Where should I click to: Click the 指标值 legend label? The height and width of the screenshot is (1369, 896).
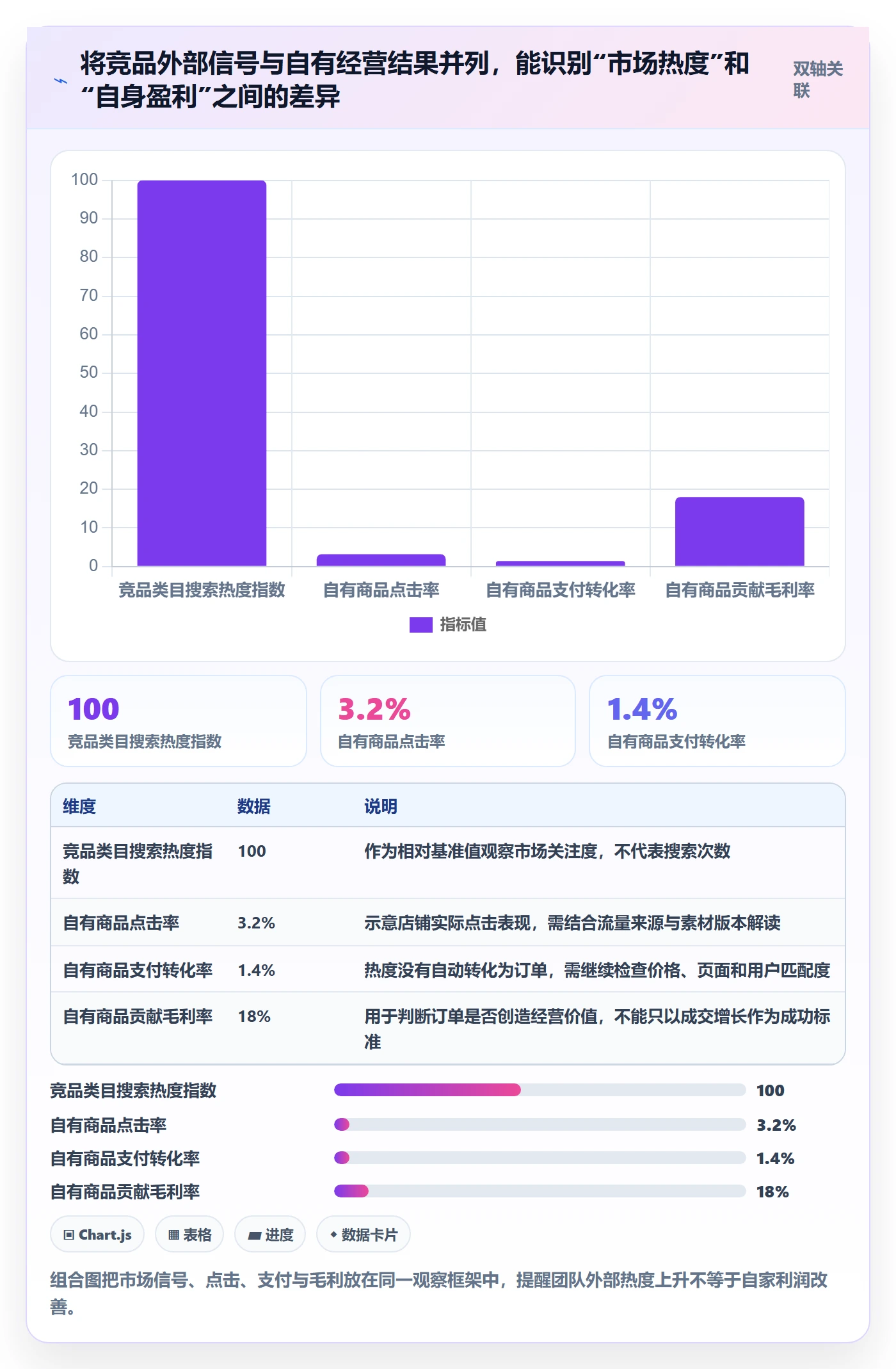[x=463, y=624]
